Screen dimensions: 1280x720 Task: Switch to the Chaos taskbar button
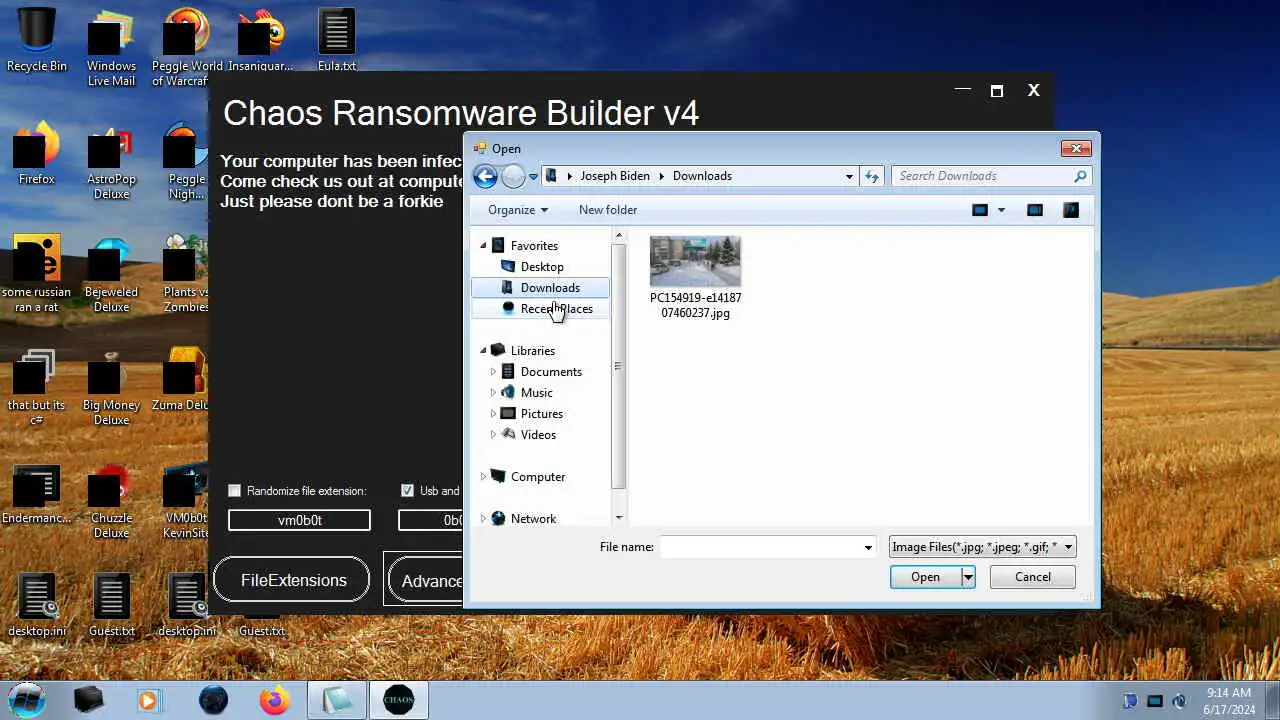[x=399, y=700]
